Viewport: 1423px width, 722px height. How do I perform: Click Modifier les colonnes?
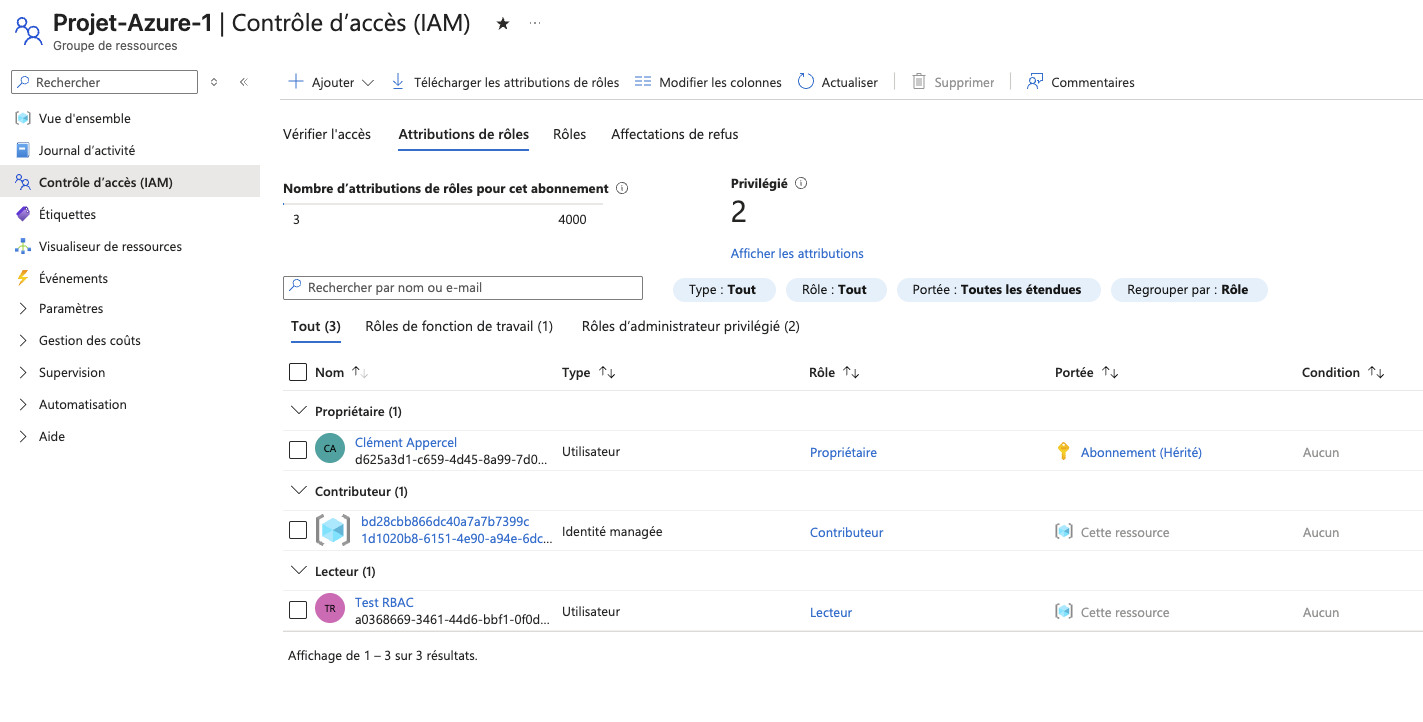(708, 82)
